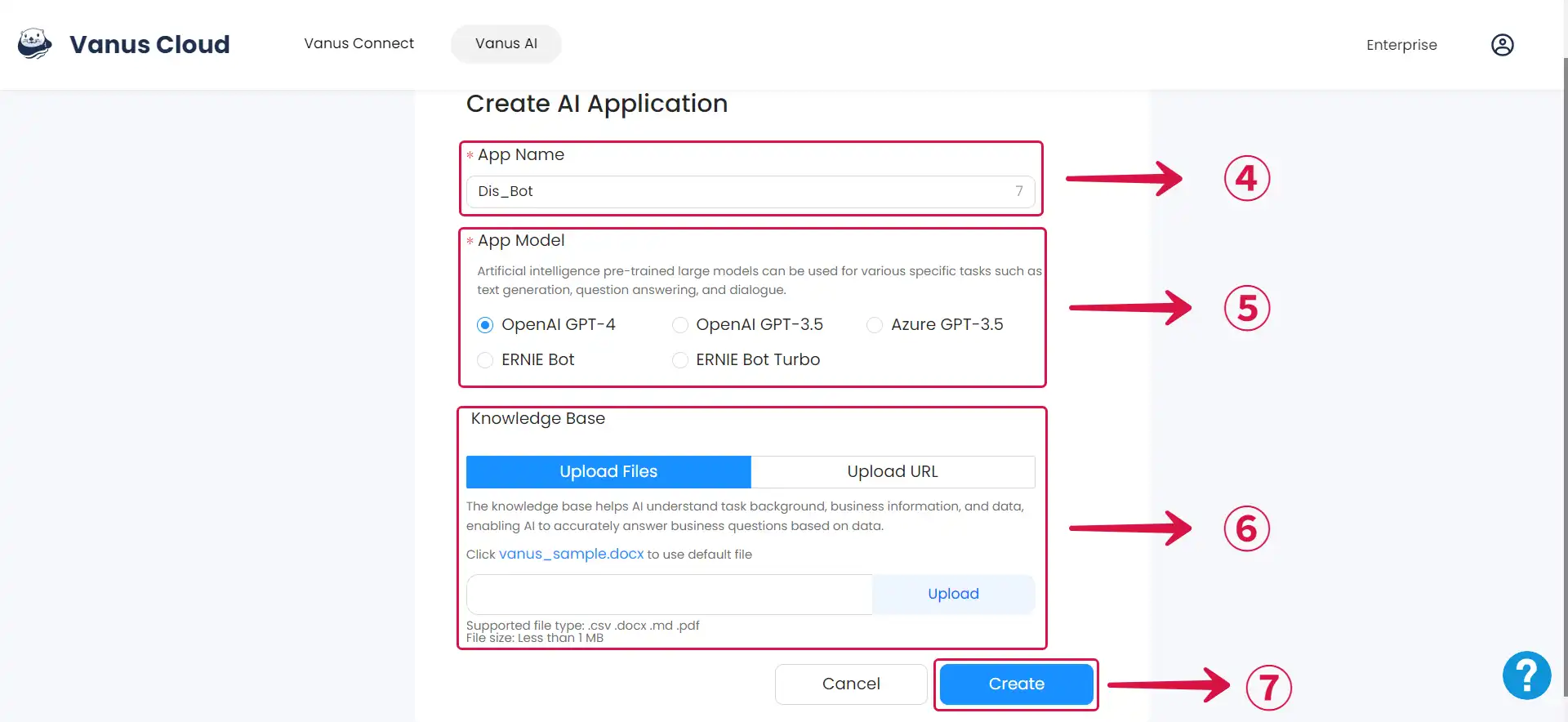This screenshot has width=1568, height=722.
Task: Select the OpenAI GPT-3.5 model
Action: click(679, 325)
